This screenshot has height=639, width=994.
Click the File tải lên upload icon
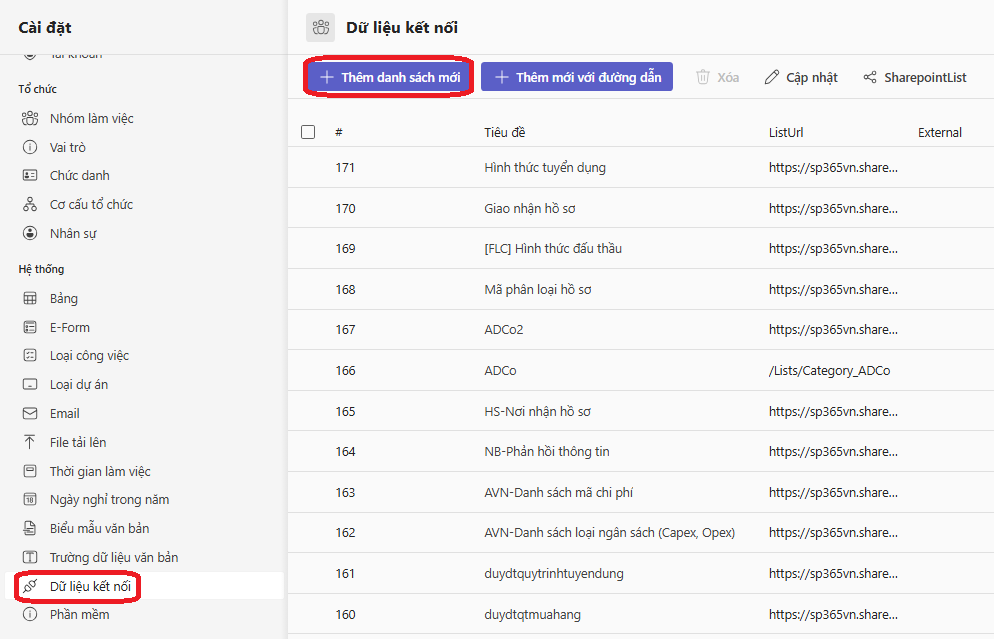pyautogui.click(x=29, y=443)
